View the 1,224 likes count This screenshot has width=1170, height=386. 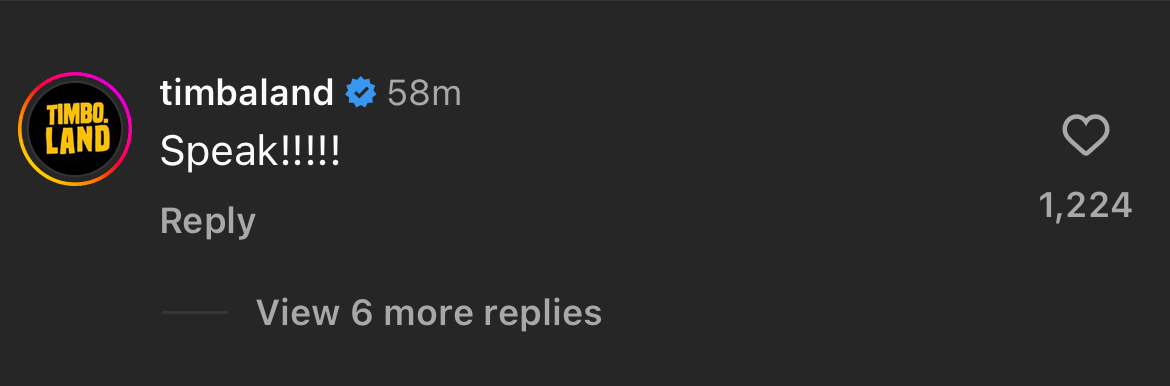1086,206
